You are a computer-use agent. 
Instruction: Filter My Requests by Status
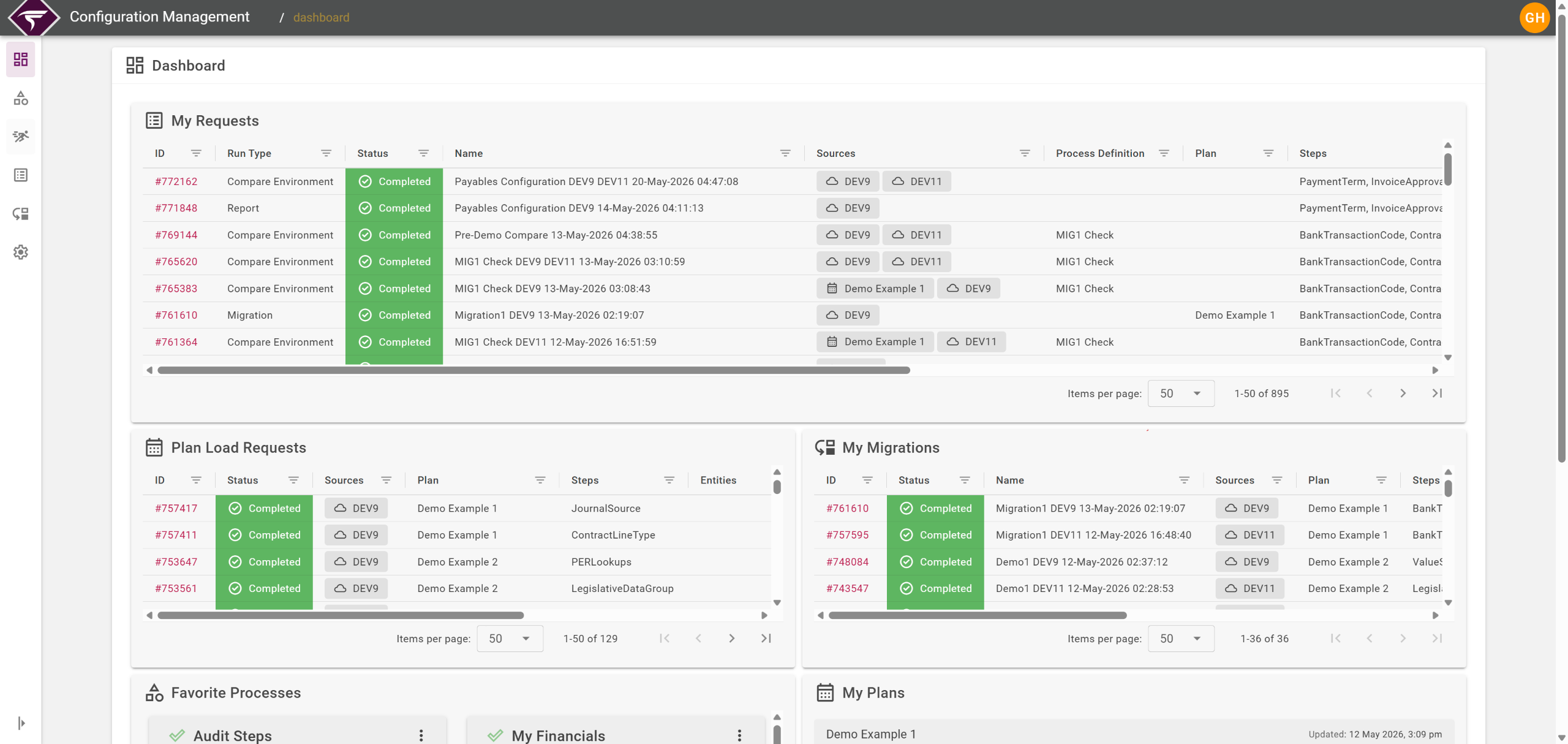point(423,153)
